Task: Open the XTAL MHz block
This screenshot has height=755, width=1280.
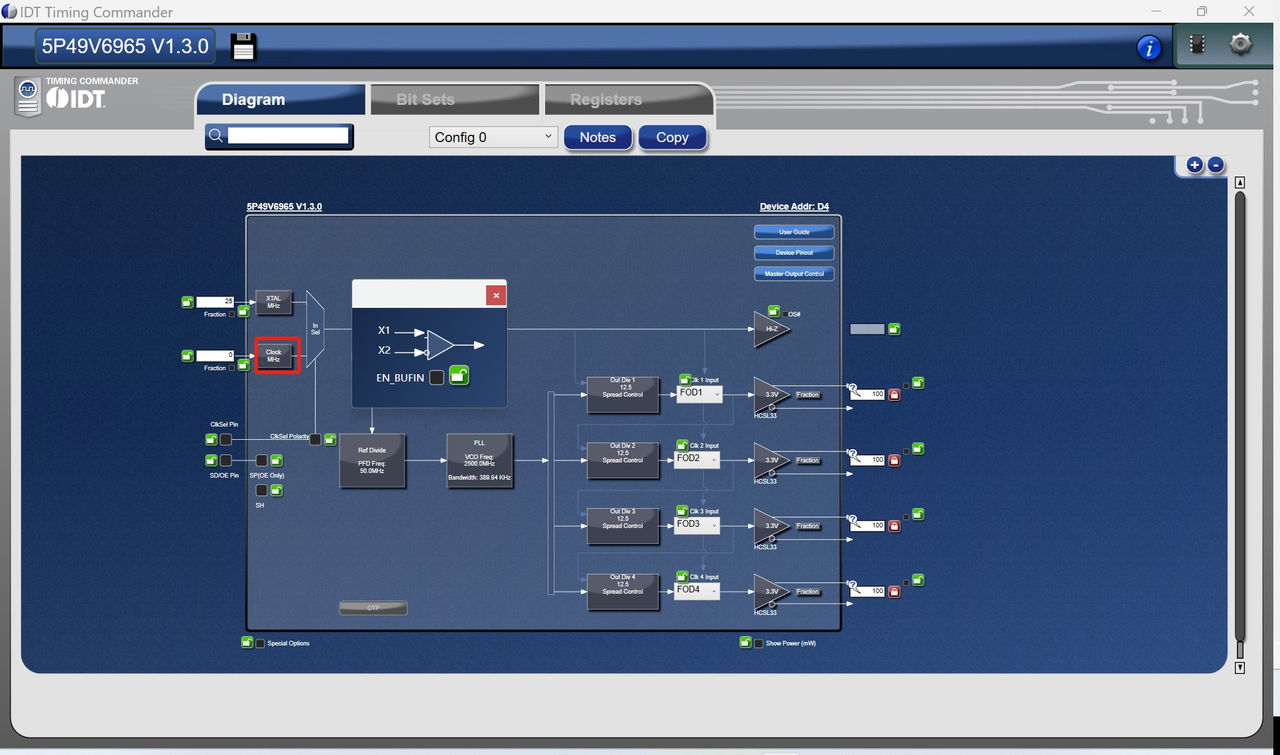Action: (x=273, y=302)
